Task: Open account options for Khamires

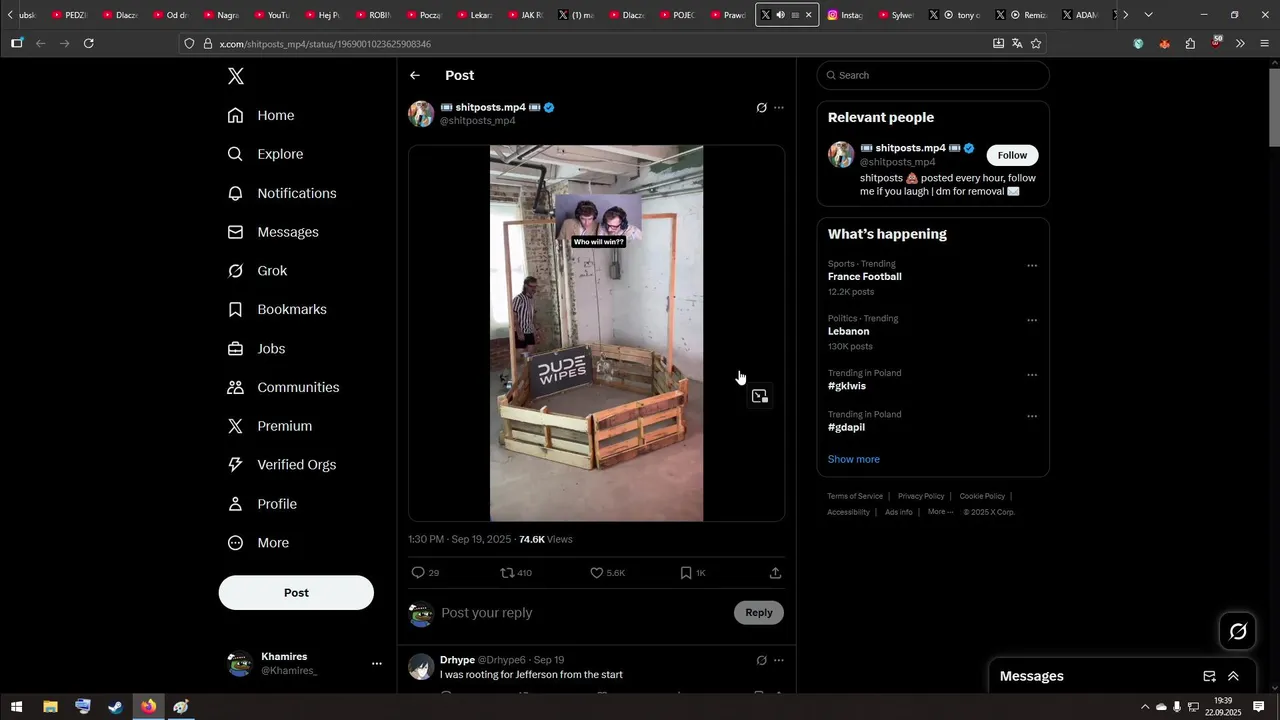Action: coord(377,664)
